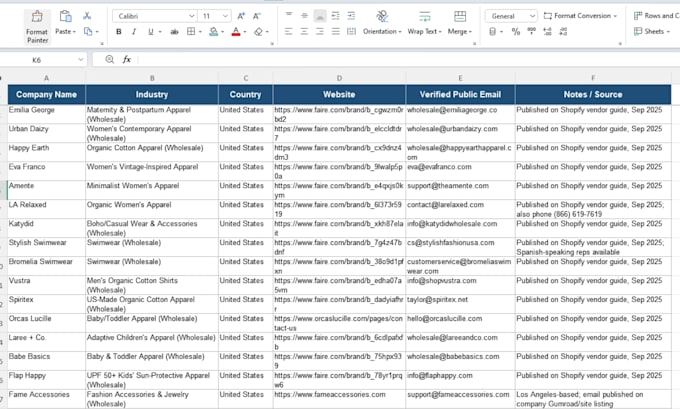Open the Sheets menu
The image size is (680, 409).
pyautogui.click(x=652, y=32)
